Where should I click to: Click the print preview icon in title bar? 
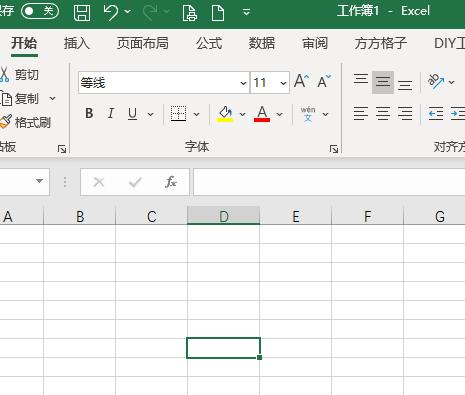pyautogui.click(x=190, y=12)
